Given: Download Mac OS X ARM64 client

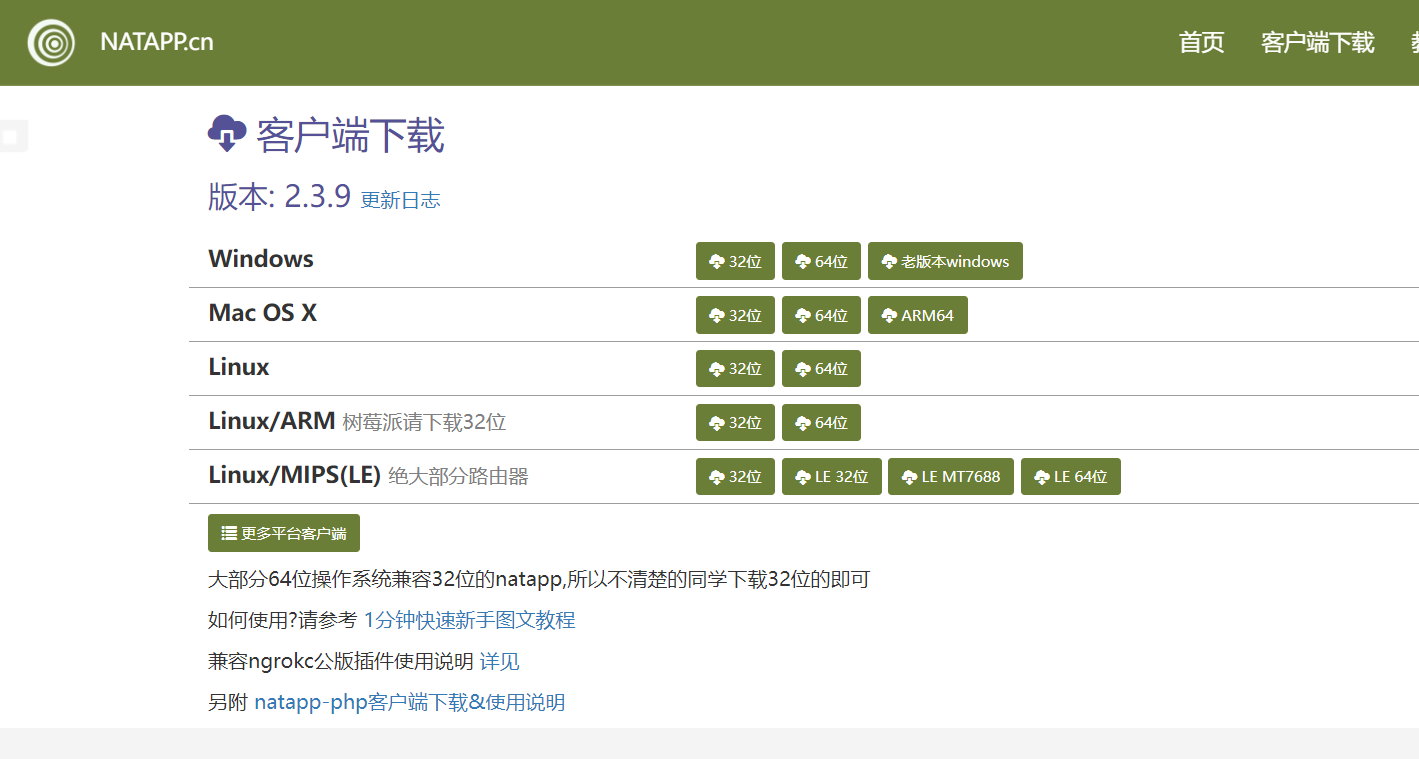Looking at the screenshot, I should point(918,315).
